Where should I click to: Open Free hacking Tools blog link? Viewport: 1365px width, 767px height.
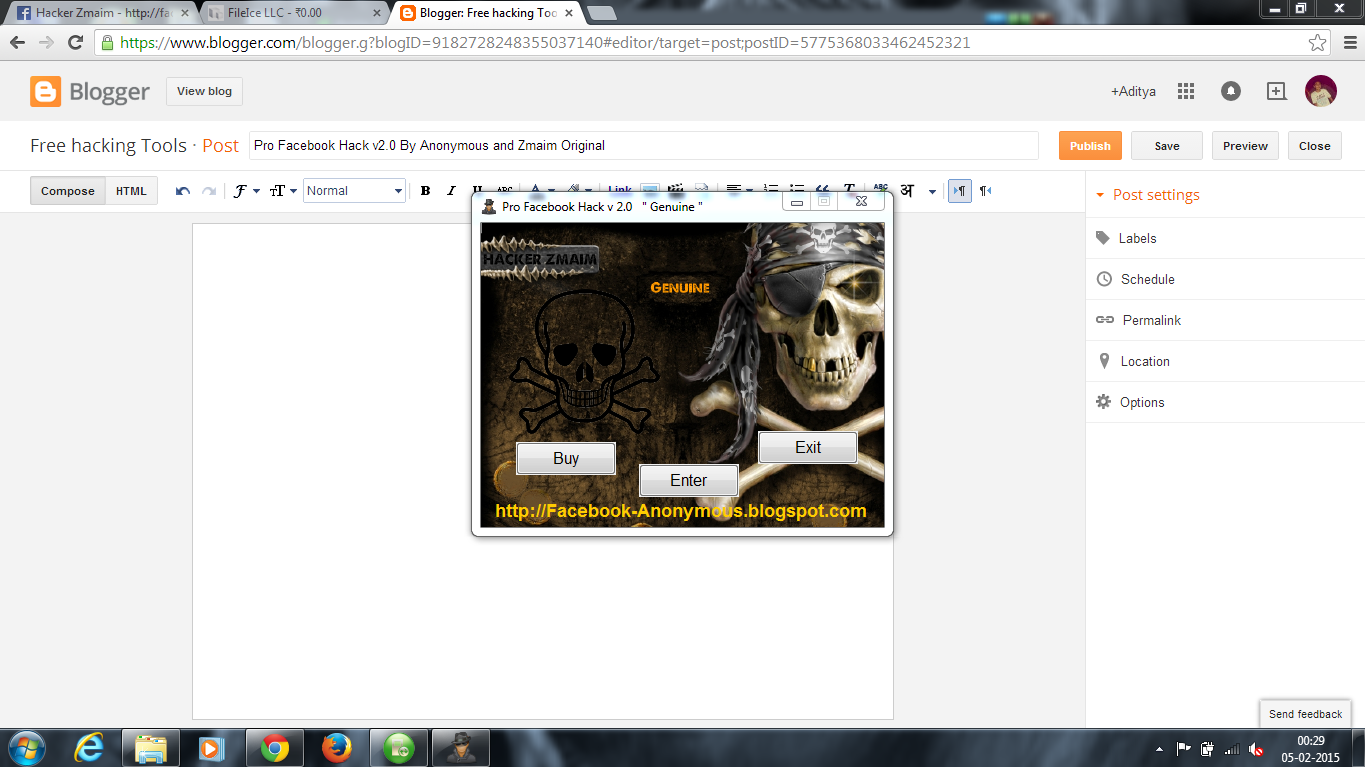tap(108, 145)
